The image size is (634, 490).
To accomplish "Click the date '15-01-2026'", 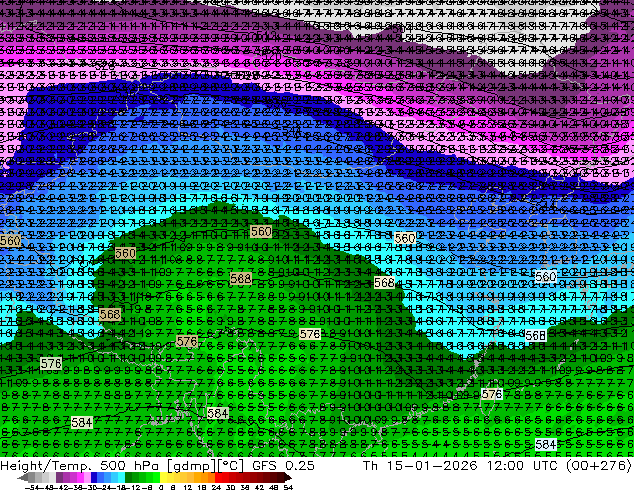I will (432, 466).
